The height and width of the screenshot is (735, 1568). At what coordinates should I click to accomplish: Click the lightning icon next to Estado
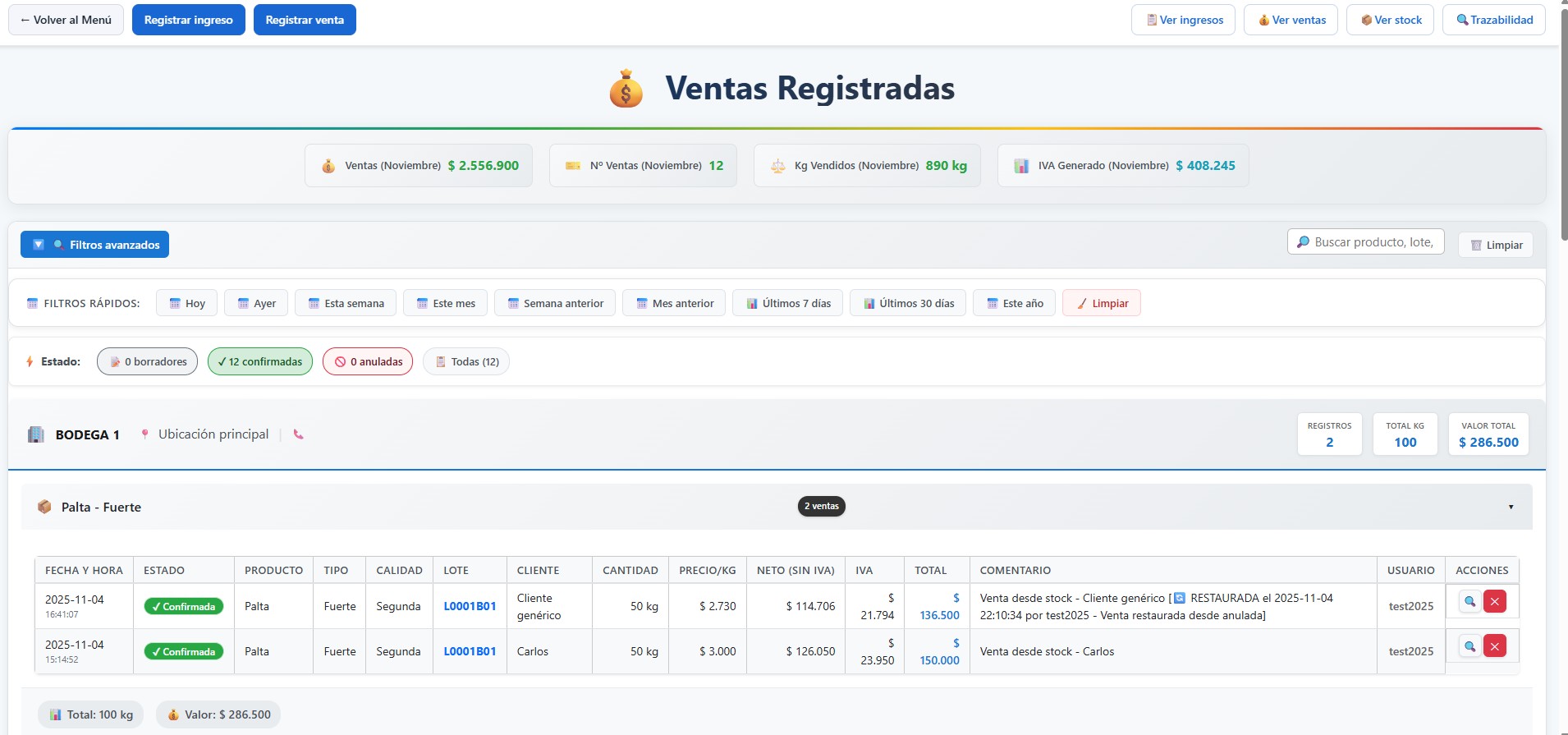[x=30, y=361]
